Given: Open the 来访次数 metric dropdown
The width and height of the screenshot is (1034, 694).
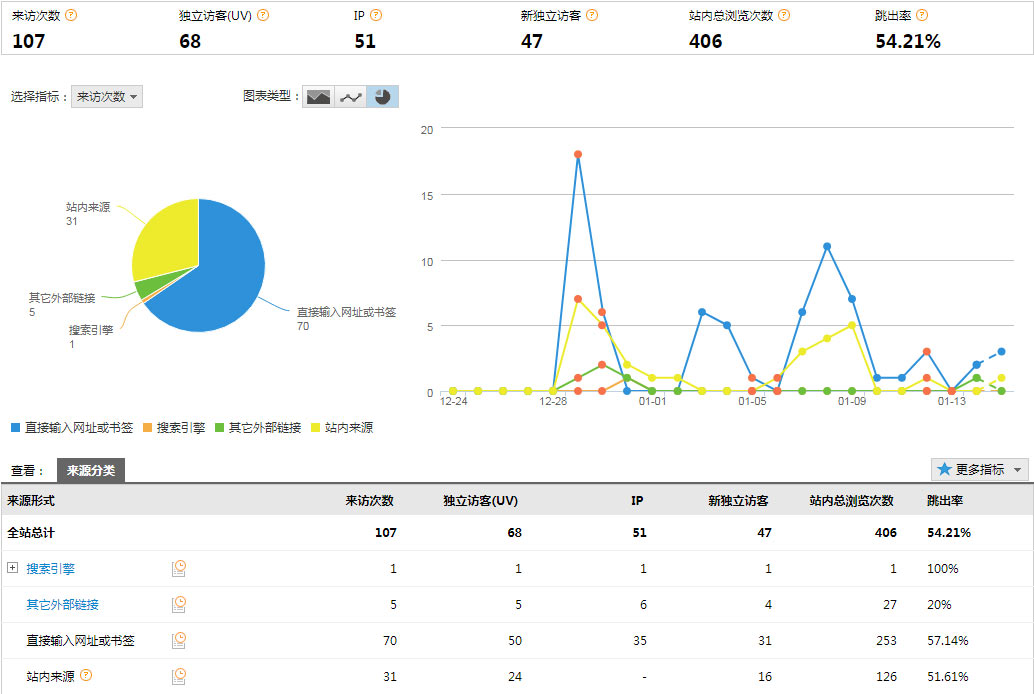Looking at the screenshot, I should 108,97.
